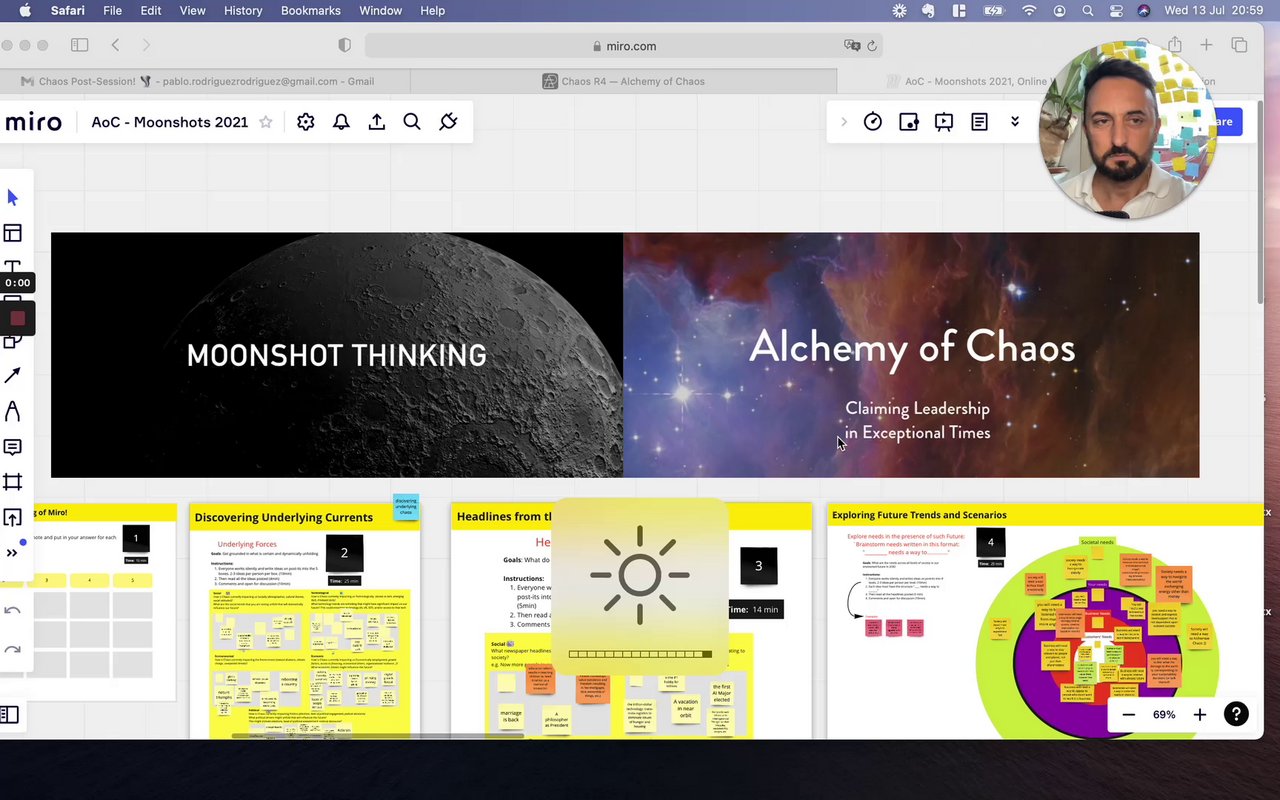Select the comment tool
The image size is (1280, 800).
pyautogui.click(x=13, y=447)
